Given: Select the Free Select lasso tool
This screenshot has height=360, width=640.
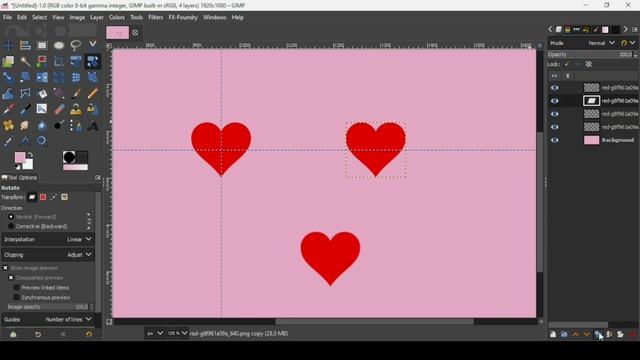Looking at the screenshot, I should point(76,45).
